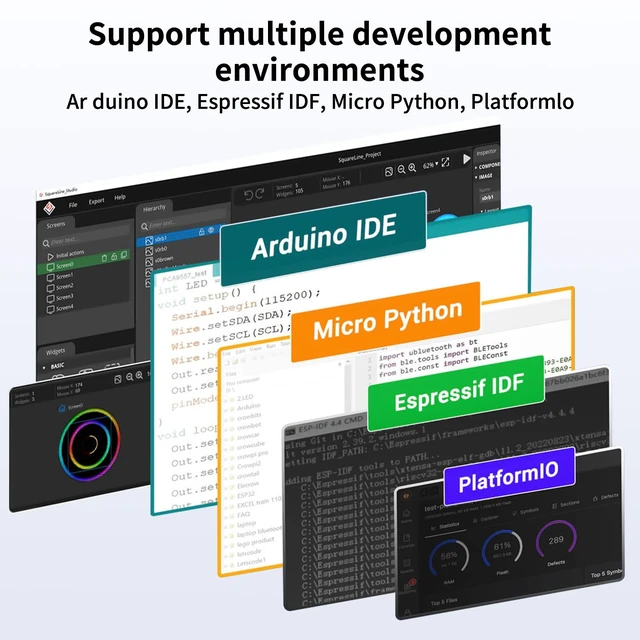Open the crowbits folder in file list
This screenshot has width=640, height=640.
tap(249, 416)
